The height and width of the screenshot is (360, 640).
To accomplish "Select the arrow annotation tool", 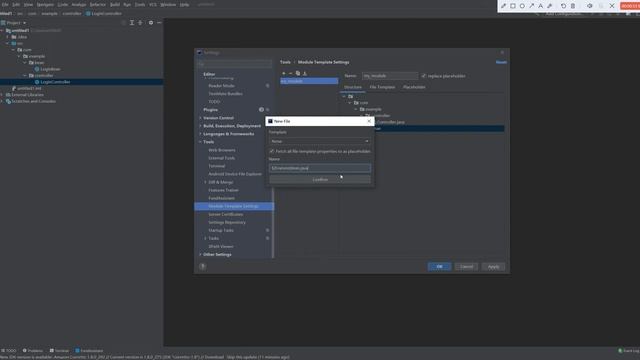I will click(531, 6).
